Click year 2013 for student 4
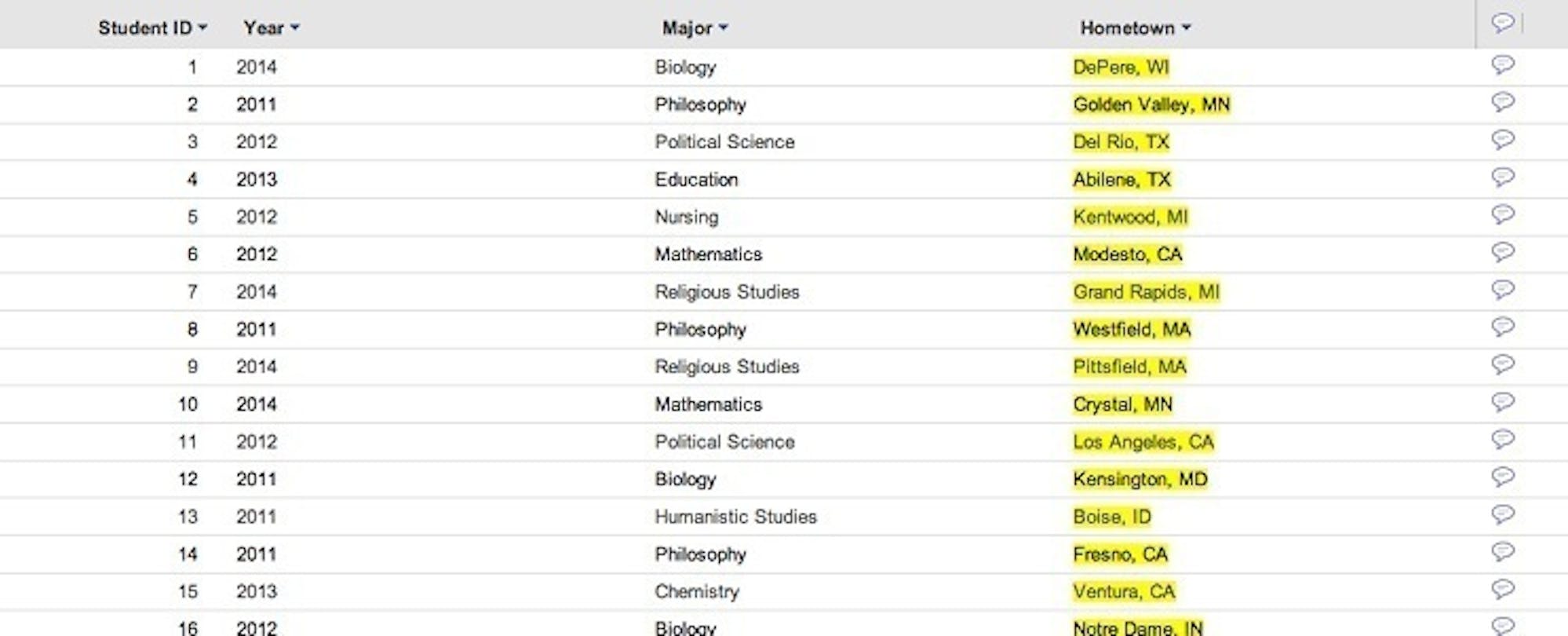The height and width of the screenshot is (636, 1568). coord(257,180)
